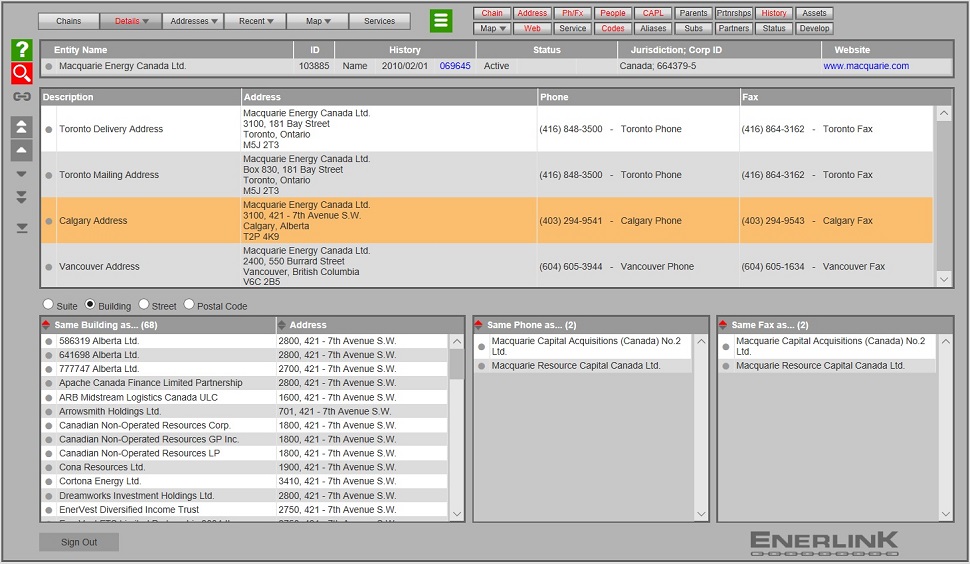Click bullet icon beside Calgary Address
Viewport: 970px width, 564px height.
[49, 221]
